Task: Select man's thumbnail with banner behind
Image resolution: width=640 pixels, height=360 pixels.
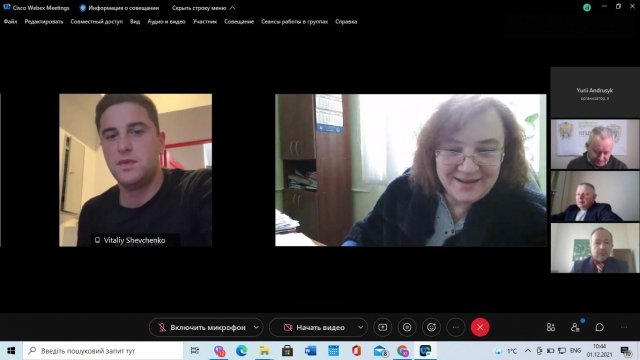Action: point(595,144)
